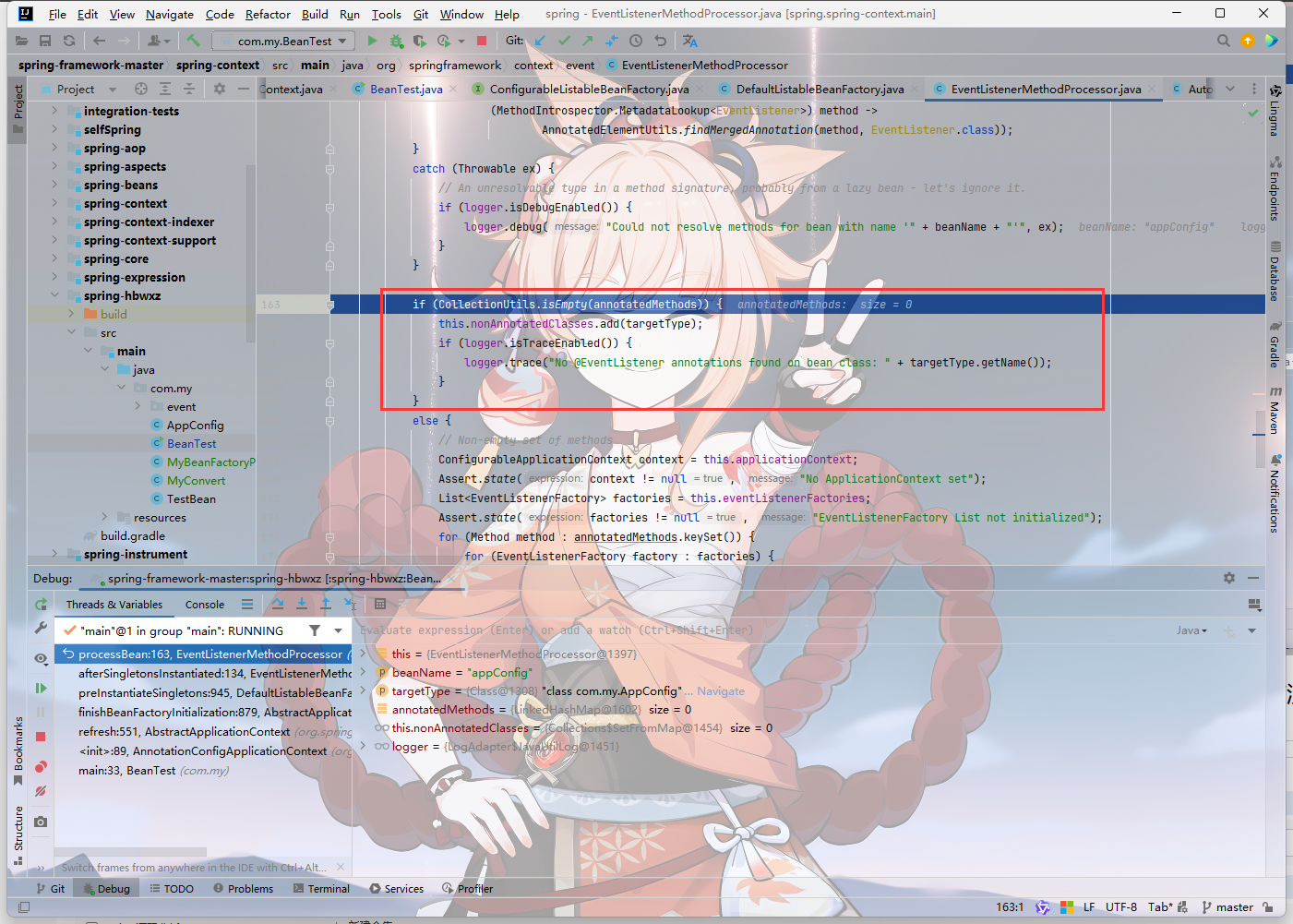Click the Reload from disk sync icon
Screen dimensions: 1293x924
[69, 41]
